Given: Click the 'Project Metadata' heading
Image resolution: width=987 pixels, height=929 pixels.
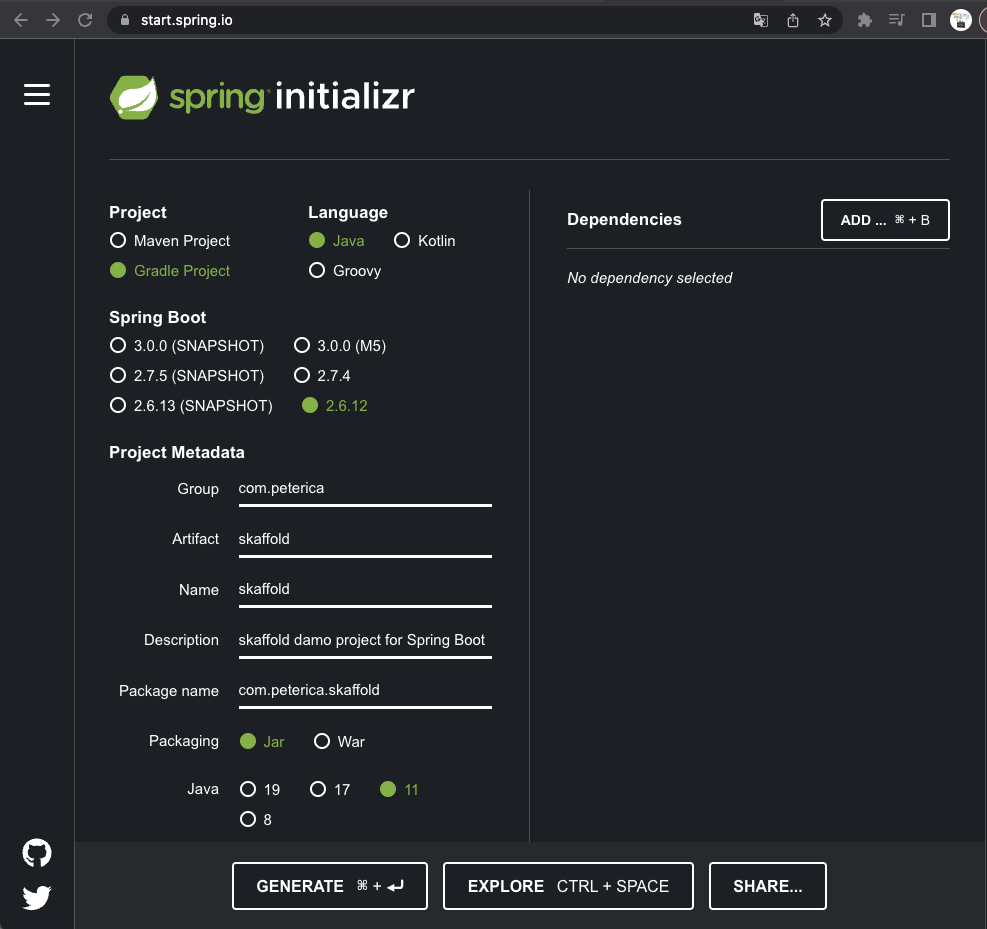Looking at the screenshot, I should tap(177, 453).
